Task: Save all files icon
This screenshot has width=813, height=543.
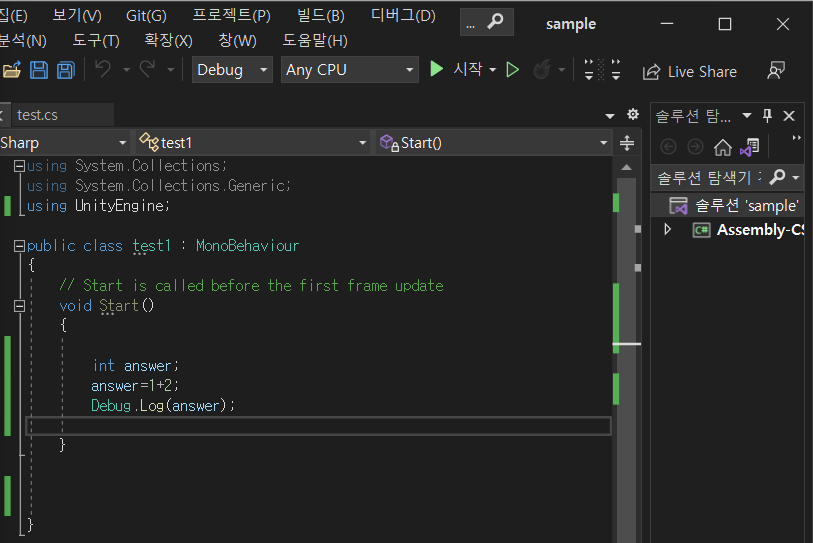Action: coord(66,69)
